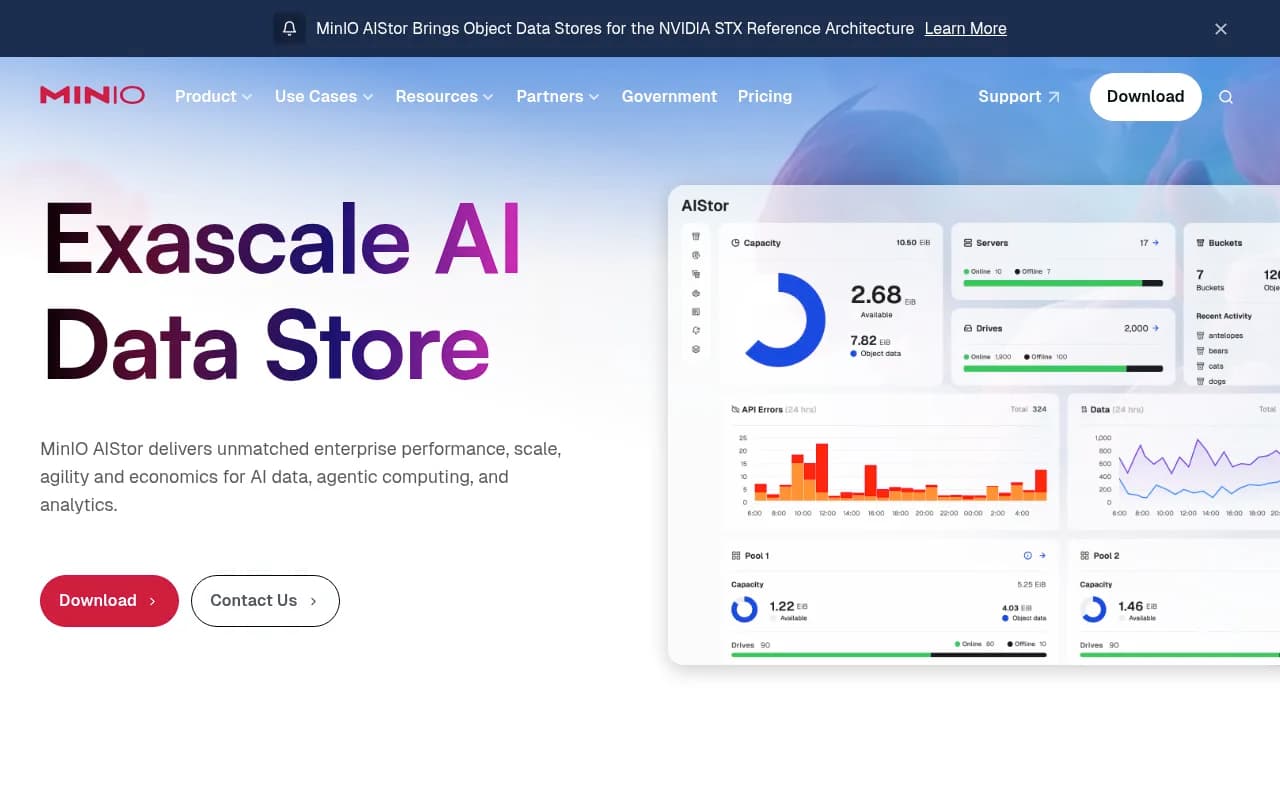
Task: Expand the Use Cases menu
Action: point(324,97)
